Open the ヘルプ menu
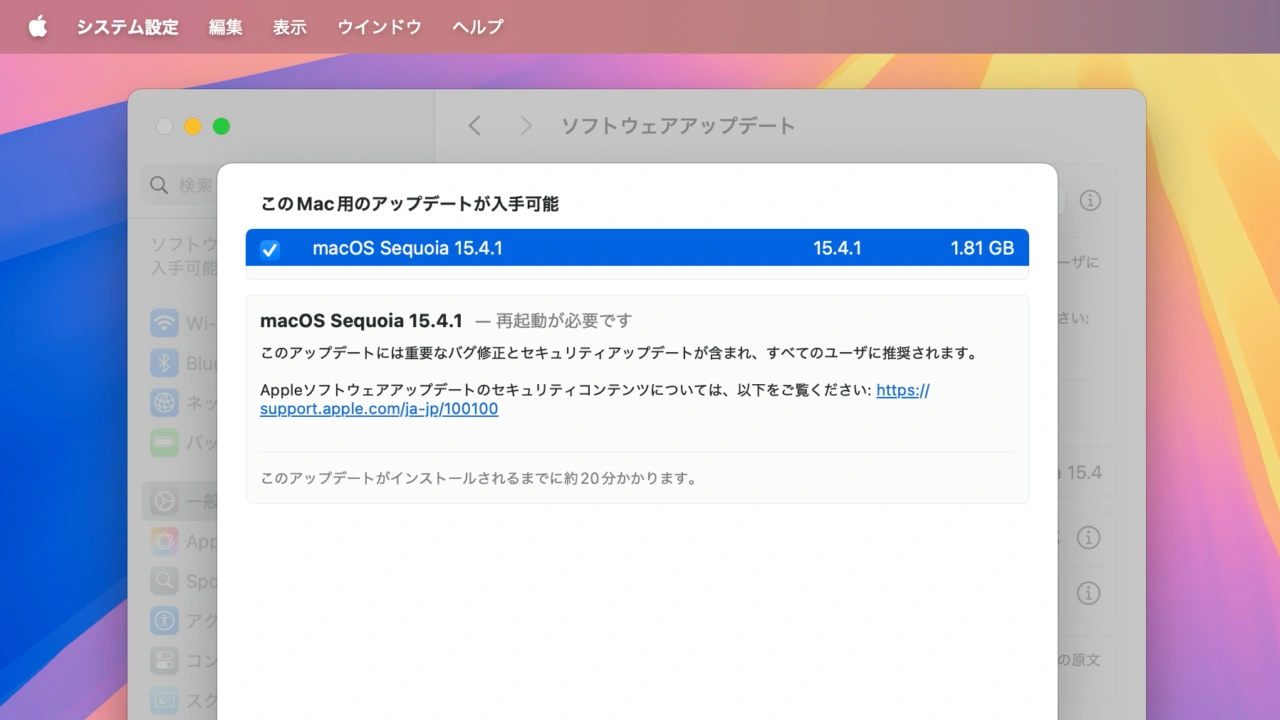The height and width of the screenshot is (720, 1280). coord(477,27)
